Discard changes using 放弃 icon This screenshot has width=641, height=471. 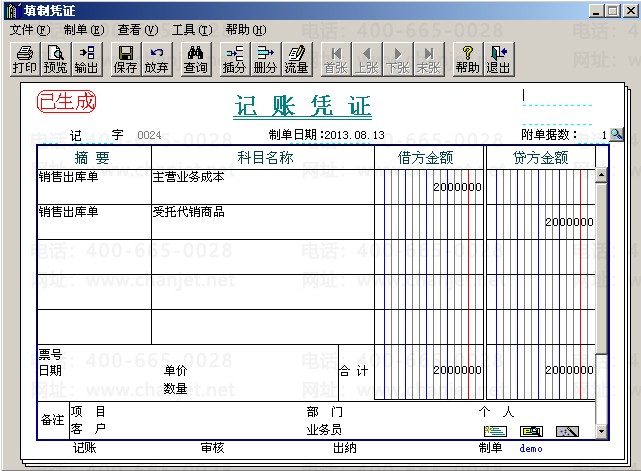pos(156,60)
